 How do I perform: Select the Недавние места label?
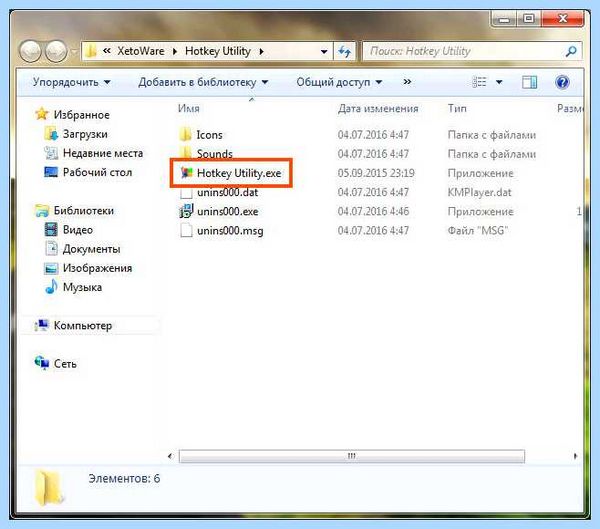coord(103,153)
